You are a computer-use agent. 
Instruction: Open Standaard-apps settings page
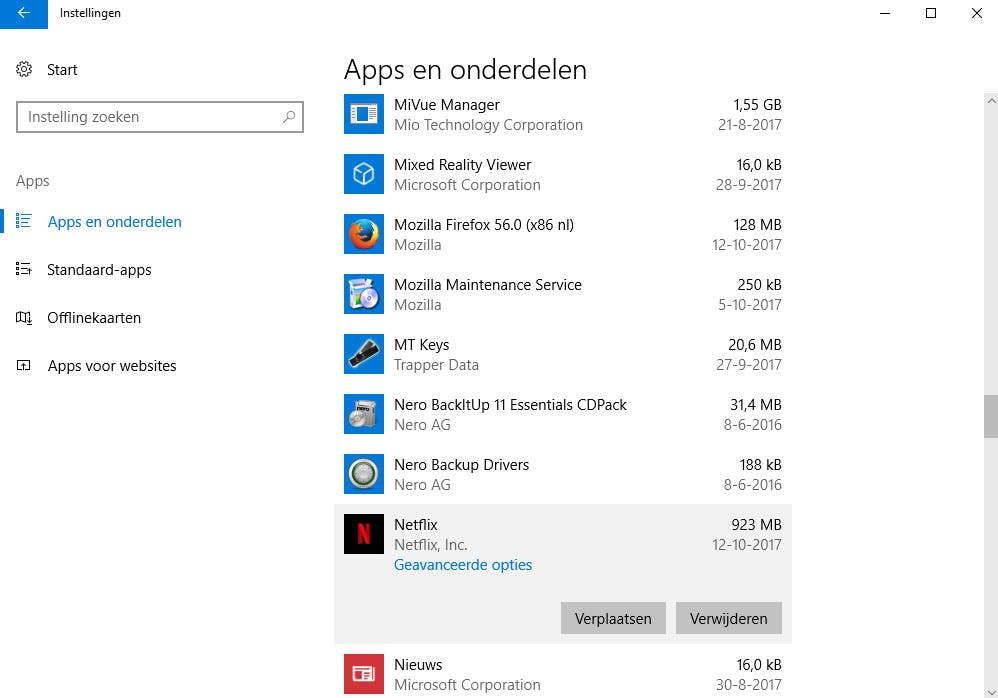click(99, 270)
